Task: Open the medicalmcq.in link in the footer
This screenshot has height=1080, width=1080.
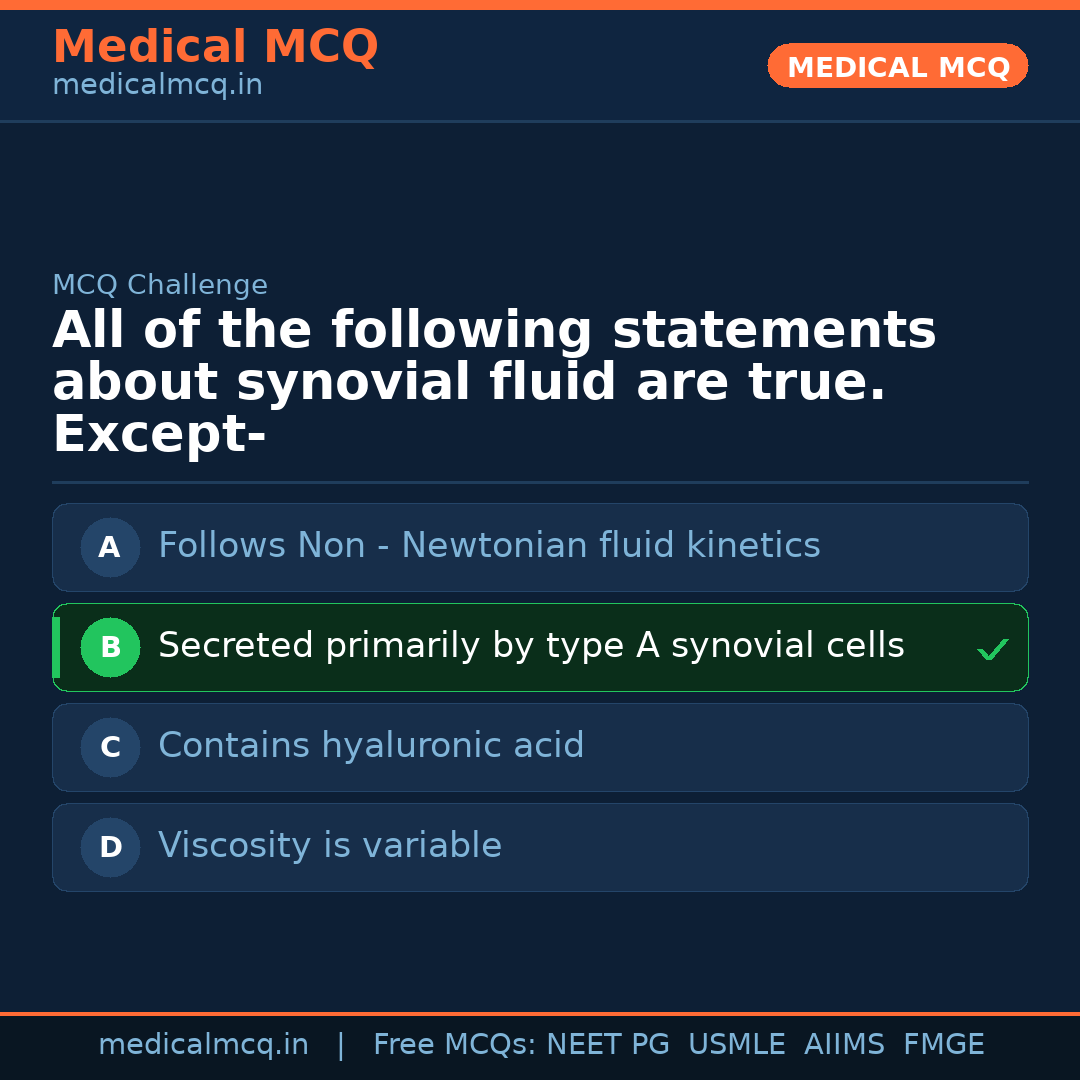Action: click(x=203, y=1045)
